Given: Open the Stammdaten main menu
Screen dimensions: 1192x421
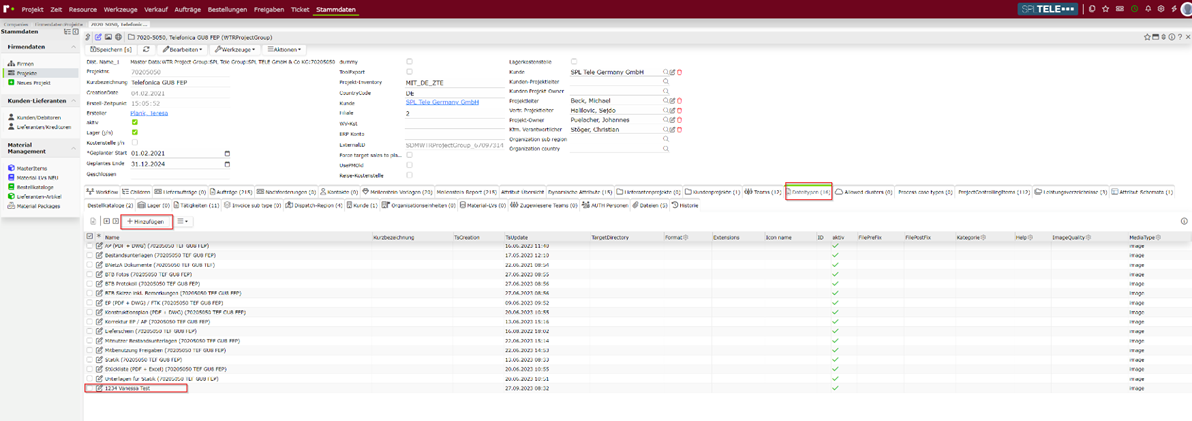Looking at the screenshot, I should [336, 8].
